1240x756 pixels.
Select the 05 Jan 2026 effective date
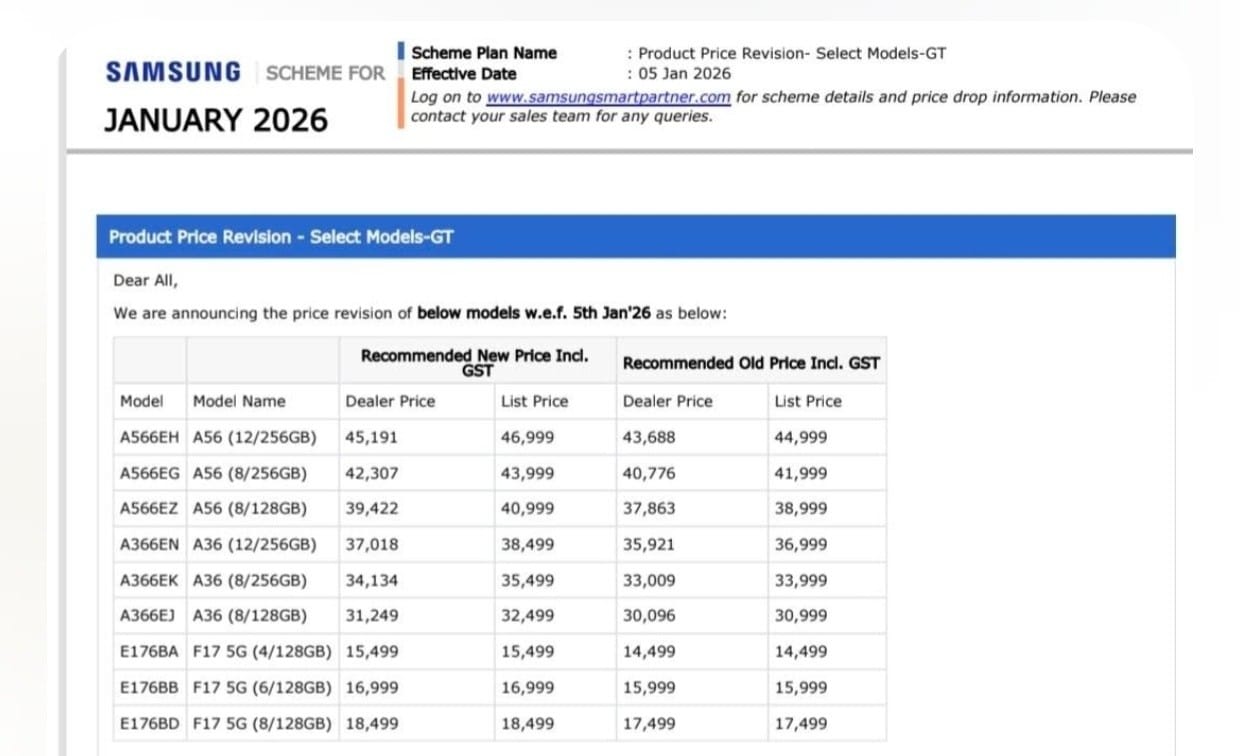684,74
